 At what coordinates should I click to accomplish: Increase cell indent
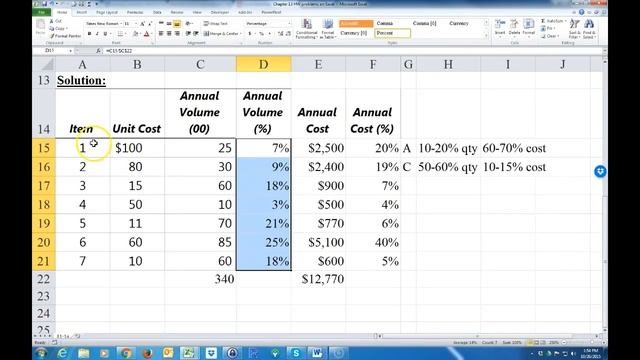(x=196, y=33)
